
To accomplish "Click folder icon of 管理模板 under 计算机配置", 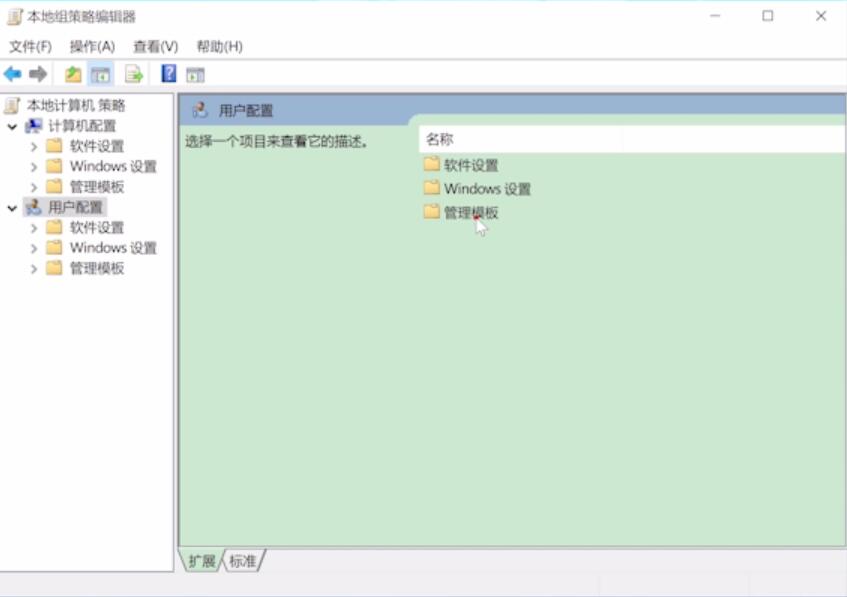I will tap(54, 186).
